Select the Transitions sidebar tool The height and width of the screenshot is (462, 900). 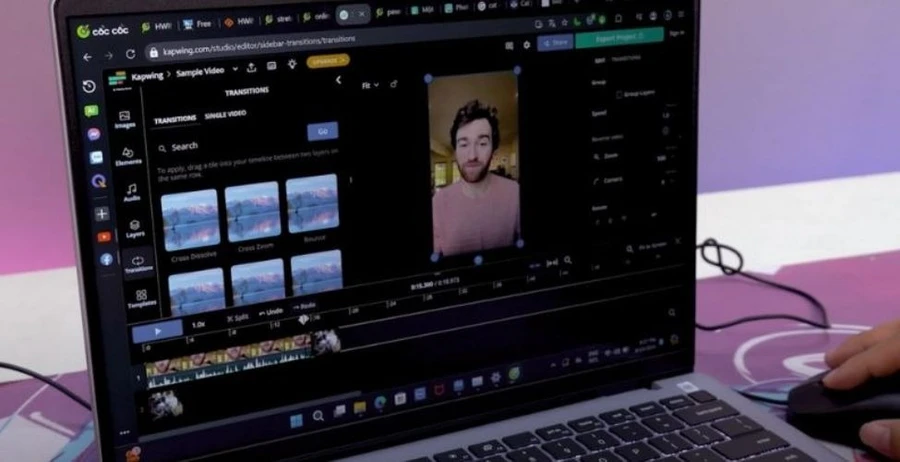pos(138,264)
